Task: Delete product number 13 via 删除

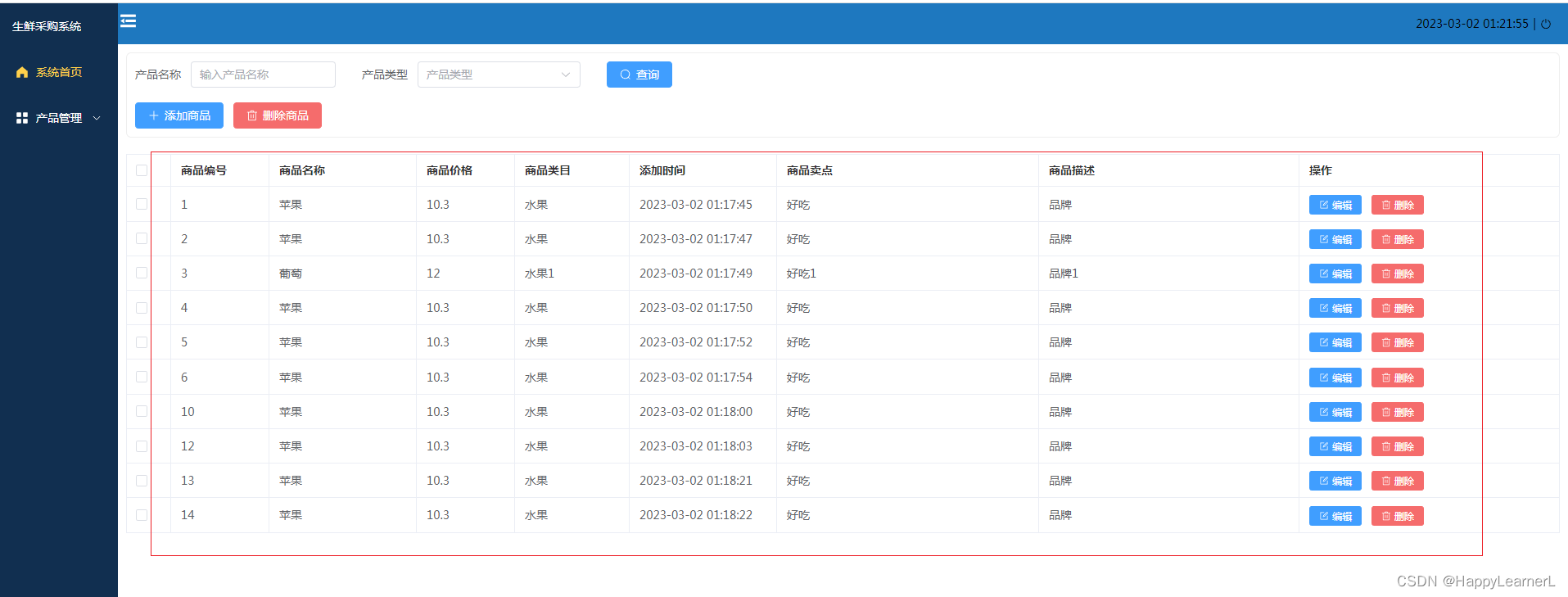Action: coord(1397,481)
